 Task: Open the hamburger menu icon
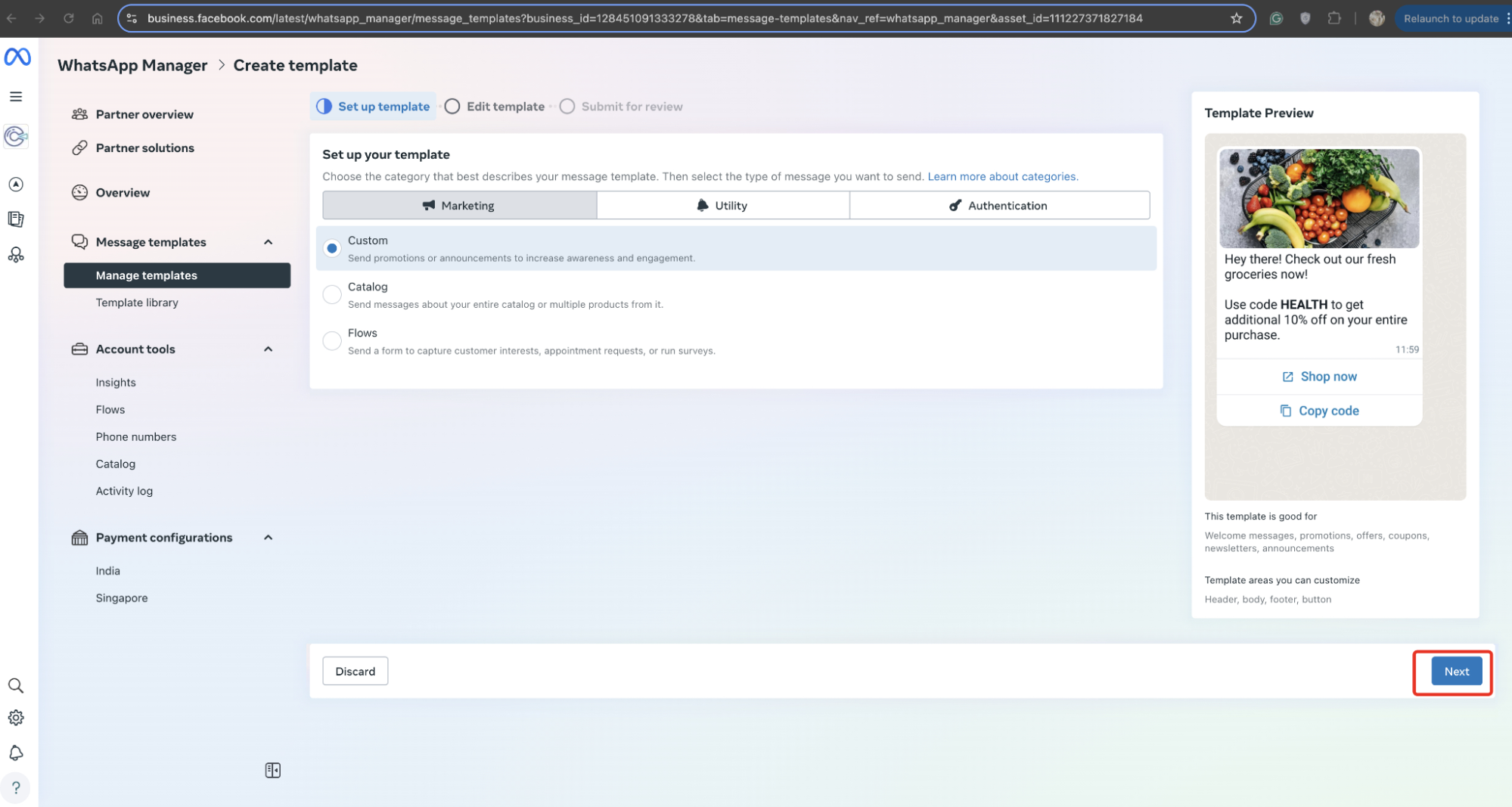coord(16,97)
